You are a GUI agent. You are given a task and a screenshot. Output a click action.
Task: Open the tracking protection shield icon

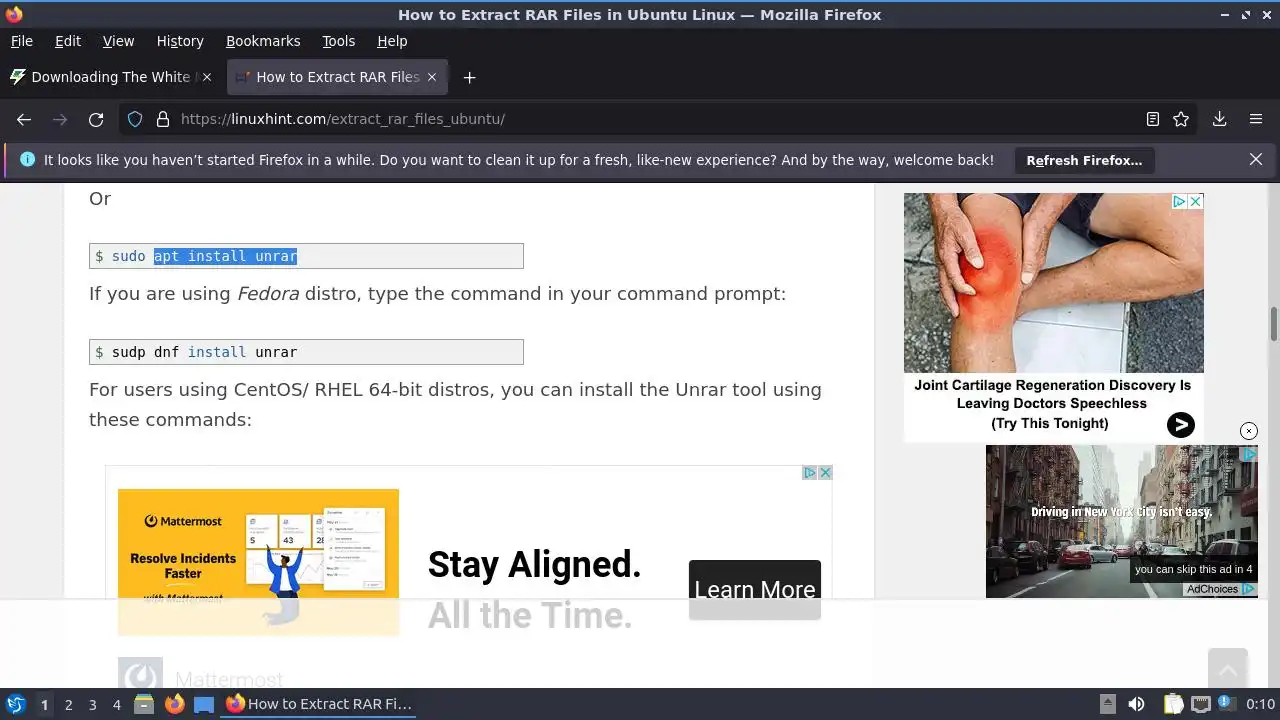tap(135, 119)
